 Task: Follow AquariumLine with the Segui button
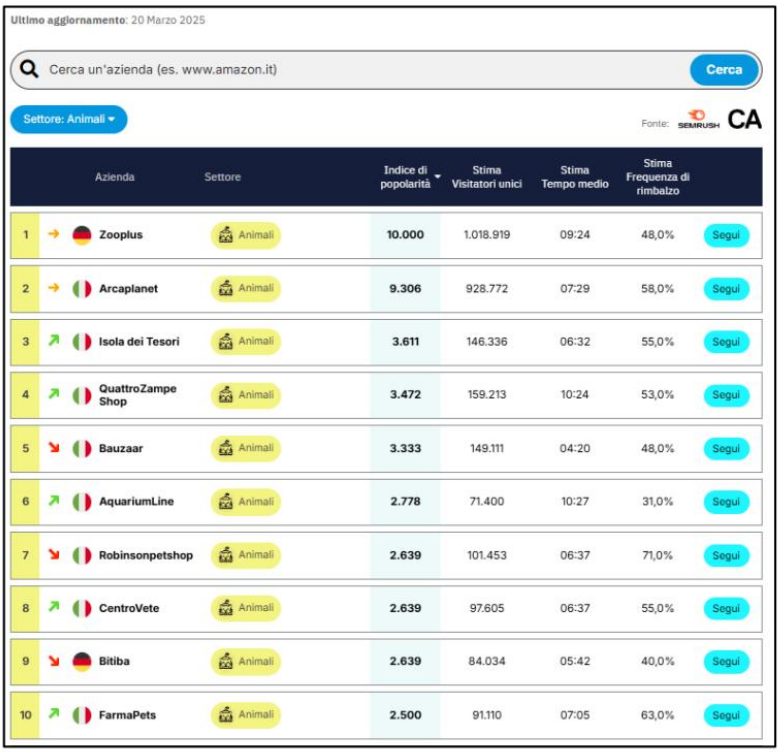726,502
